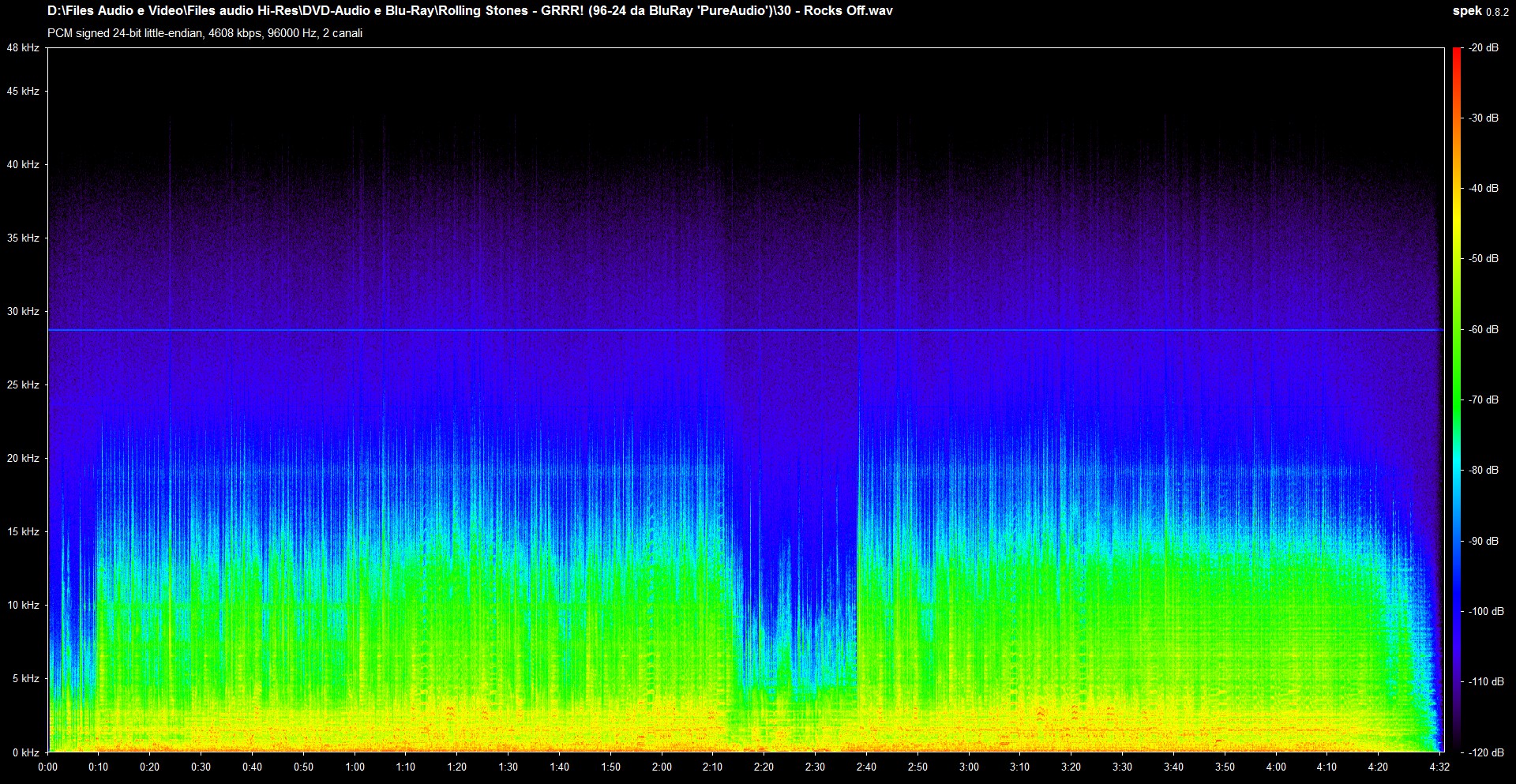
Task: Click the 40 kHz frequency axis label
Action: (22, 165)
